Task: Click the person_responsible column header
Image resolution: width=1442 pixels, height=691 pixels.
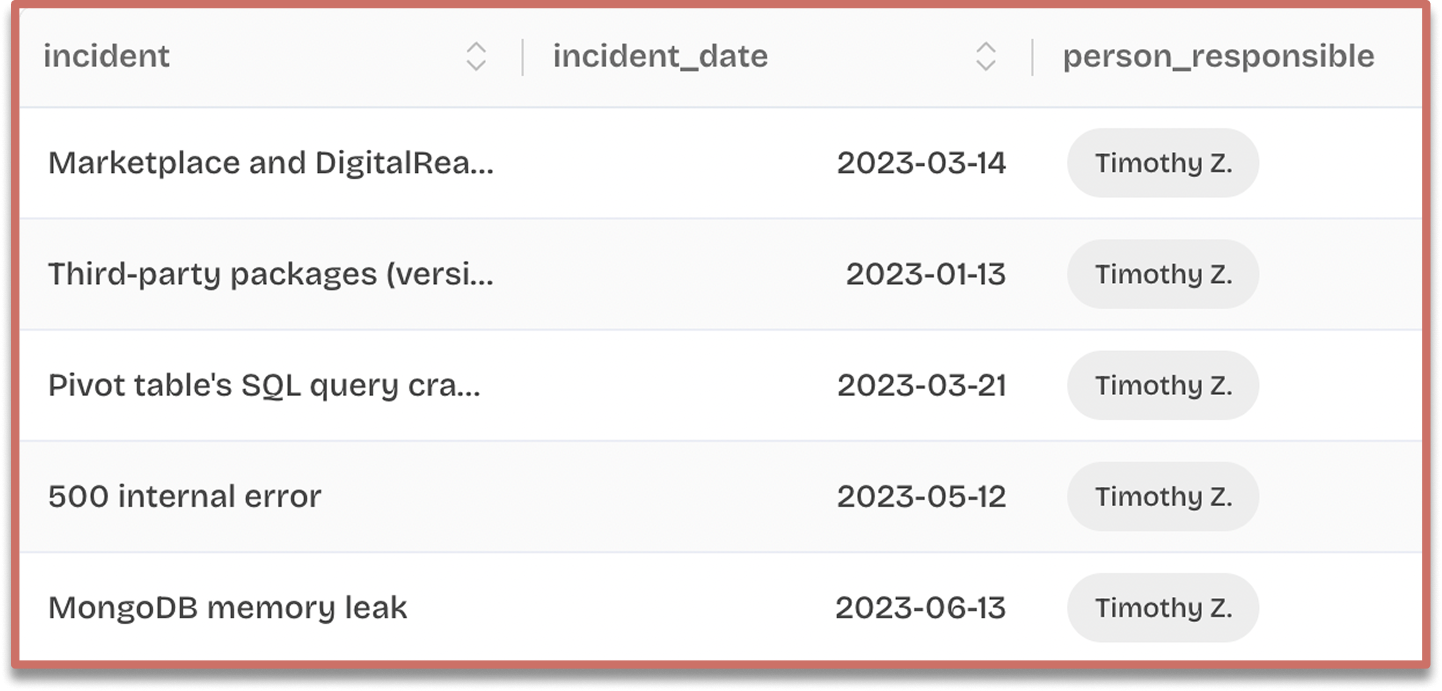Action: click(1218, 57)
